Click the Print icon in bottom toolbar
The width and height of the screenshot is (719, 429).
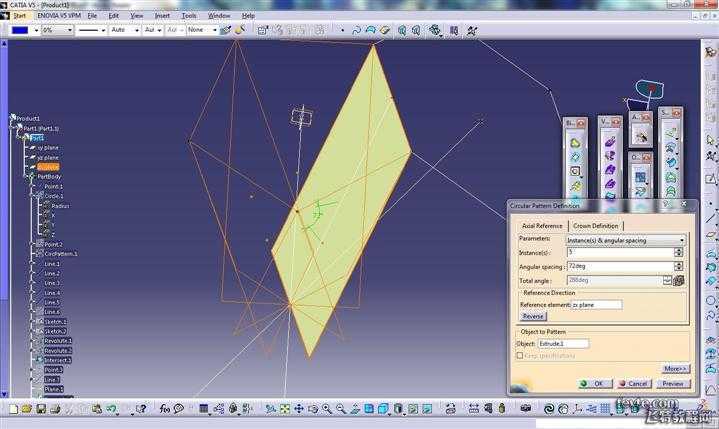pyautogui.click(x=55, y=408)
